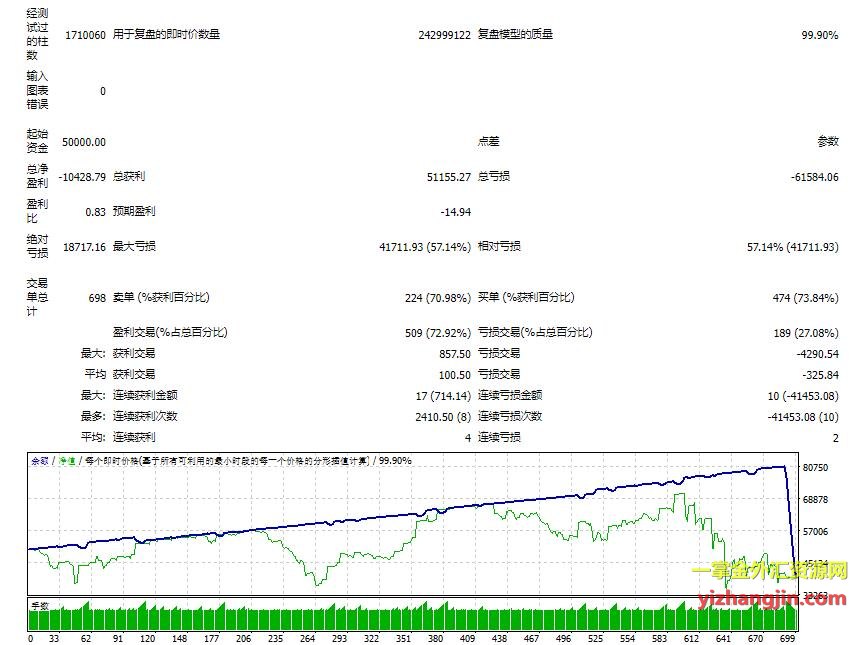This screenshot has width=862, height=645.
Task: Select gross loss value -61584.06
Action: coord(815,177)
